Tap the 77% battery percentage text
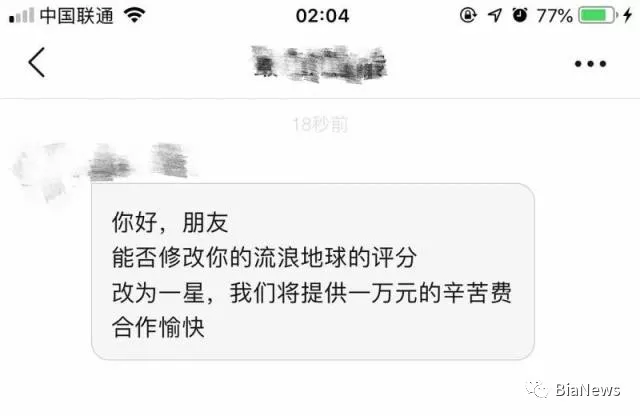This screenshot has width=640, height=416. pyautogui.click(x=554, y=16)
